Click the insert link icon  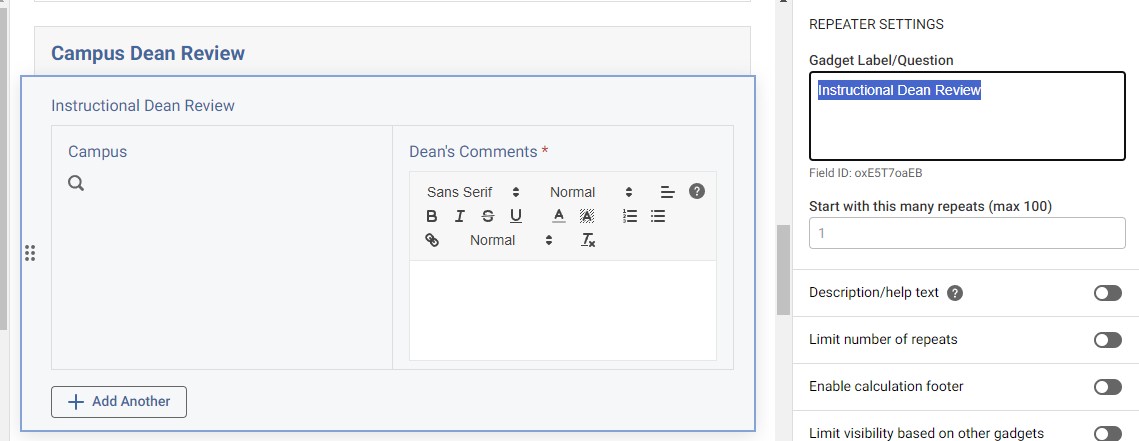click(x=432, y=240)
